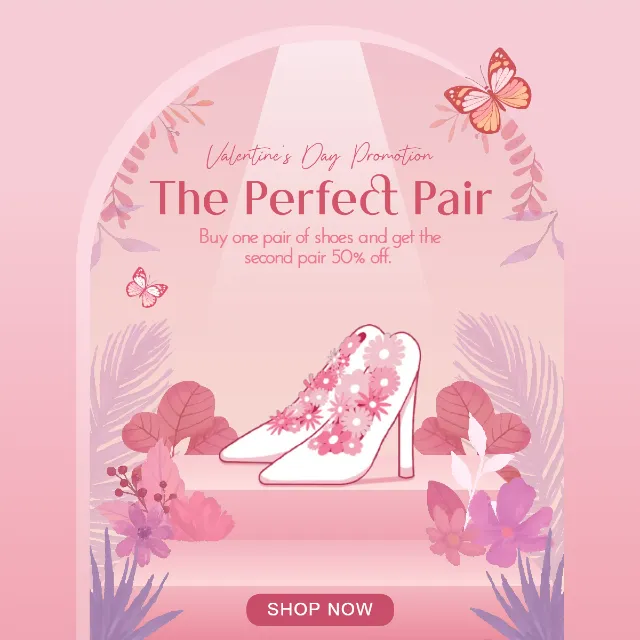Select the small pink butterfly graphic
This screenshot has height=640, width=640.
(x=146, y=287)
